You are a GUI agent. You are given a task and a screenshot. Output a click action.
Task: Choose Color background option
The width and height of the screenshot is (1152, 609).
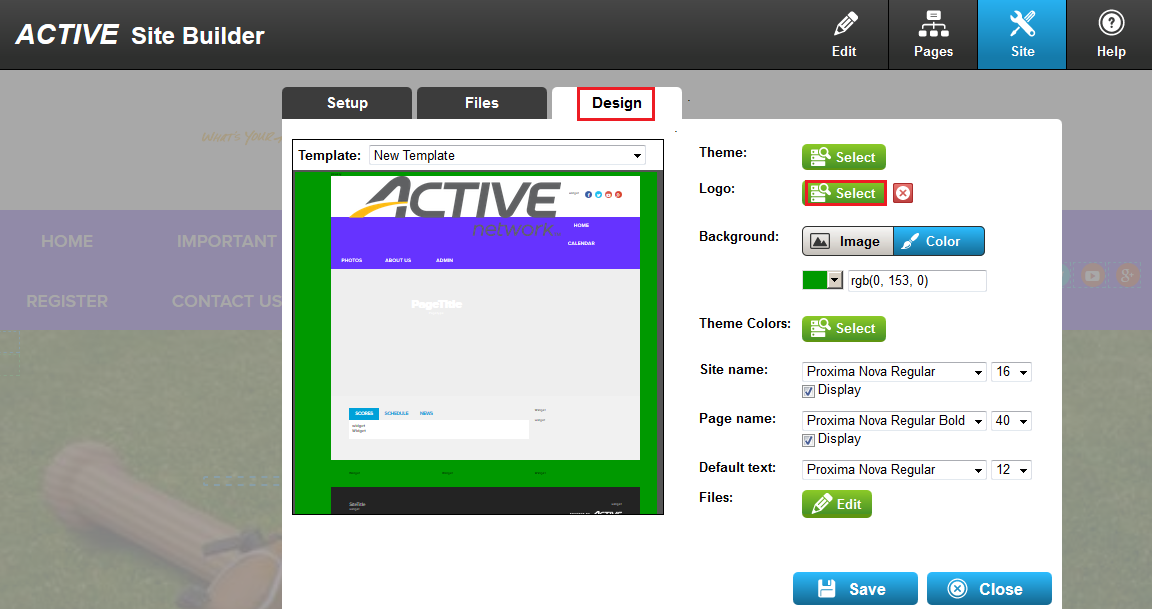pyautogui.click(x=939, y=241)
